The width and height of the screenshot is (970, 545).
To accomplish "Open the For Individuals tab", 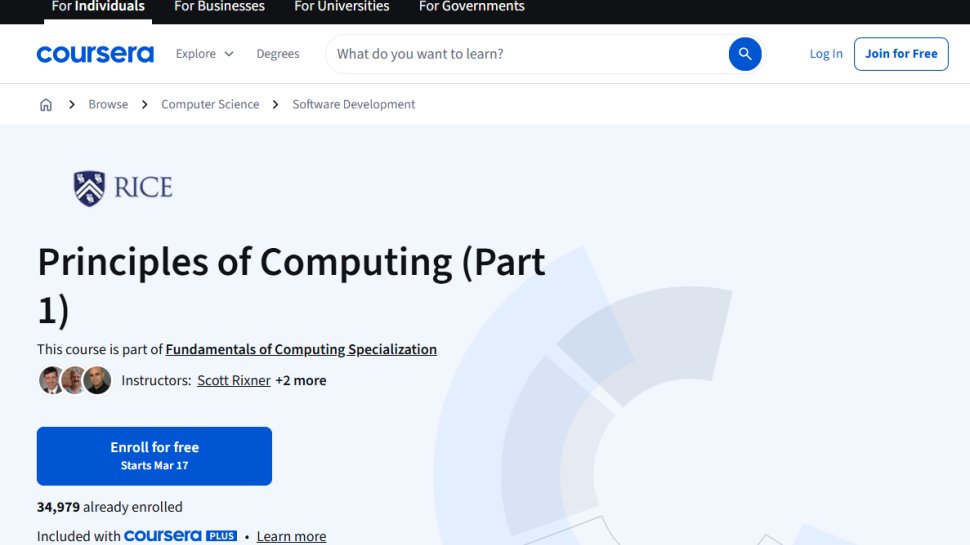I will (x=98, y=7).
